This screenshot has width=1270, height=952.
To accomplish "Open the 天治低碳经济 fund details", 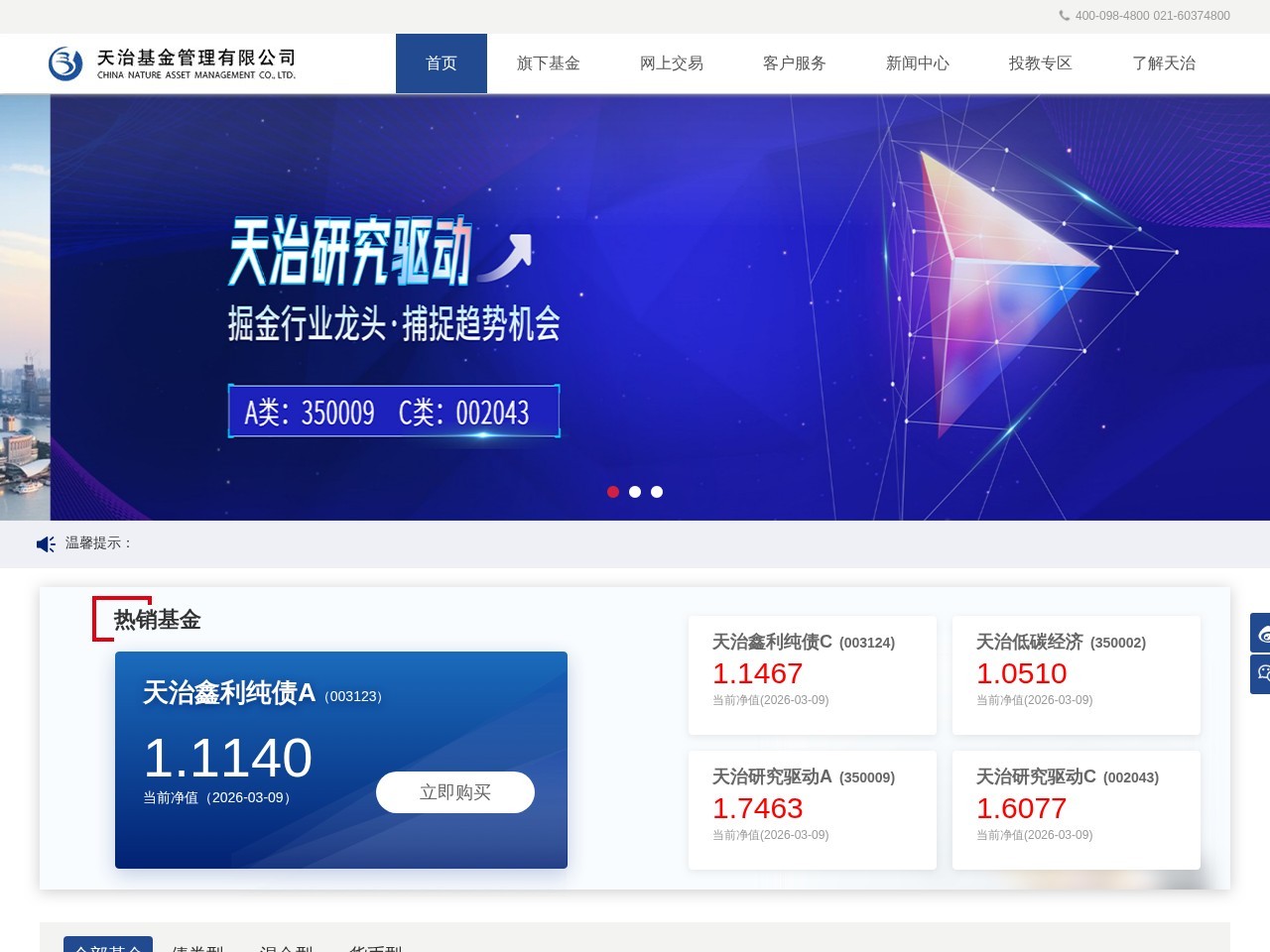I will click(x=1077, y=674).
